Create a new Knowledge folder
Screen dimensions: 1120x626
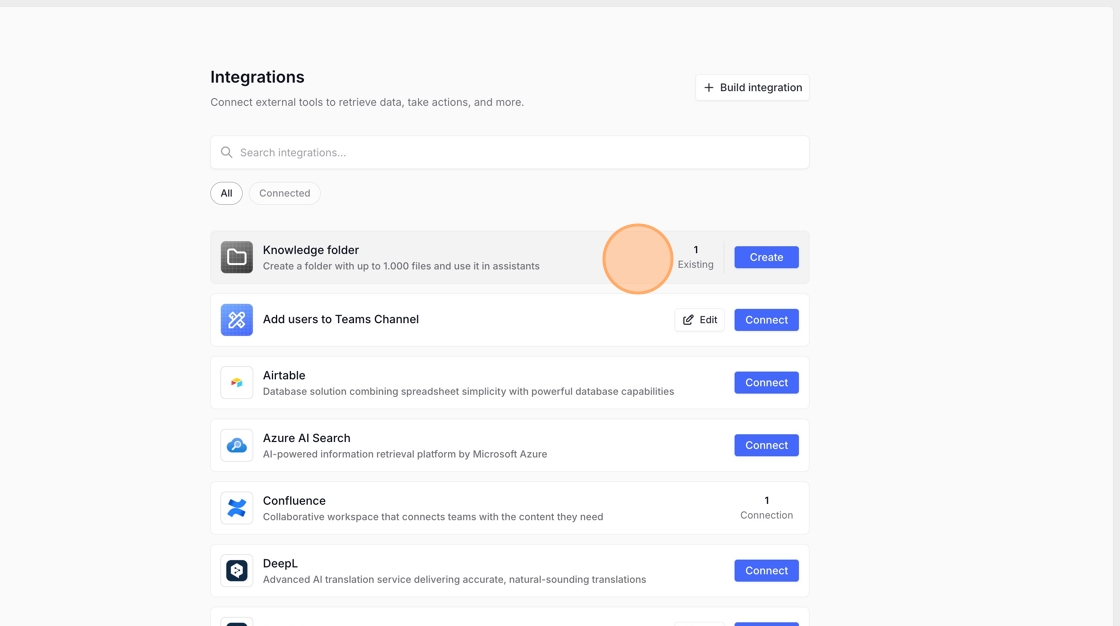point(766,257)
